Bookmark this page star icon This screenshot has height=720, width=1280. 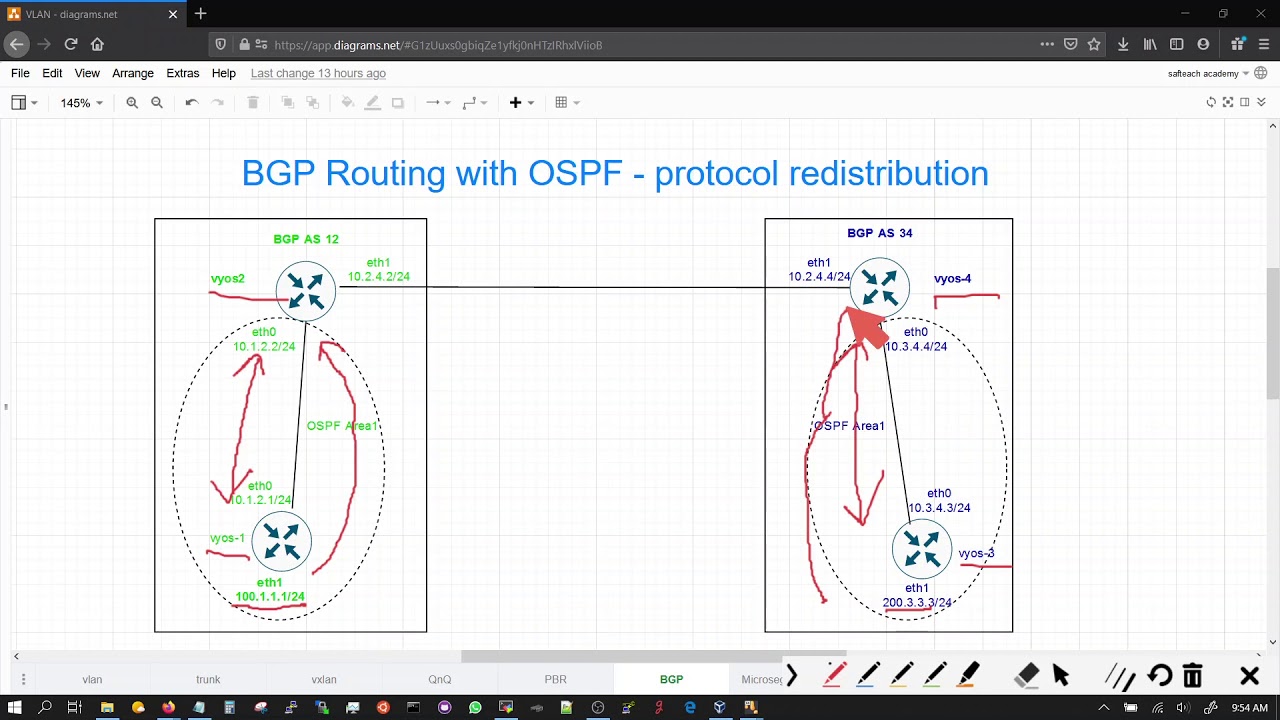tap(1094, 44)
